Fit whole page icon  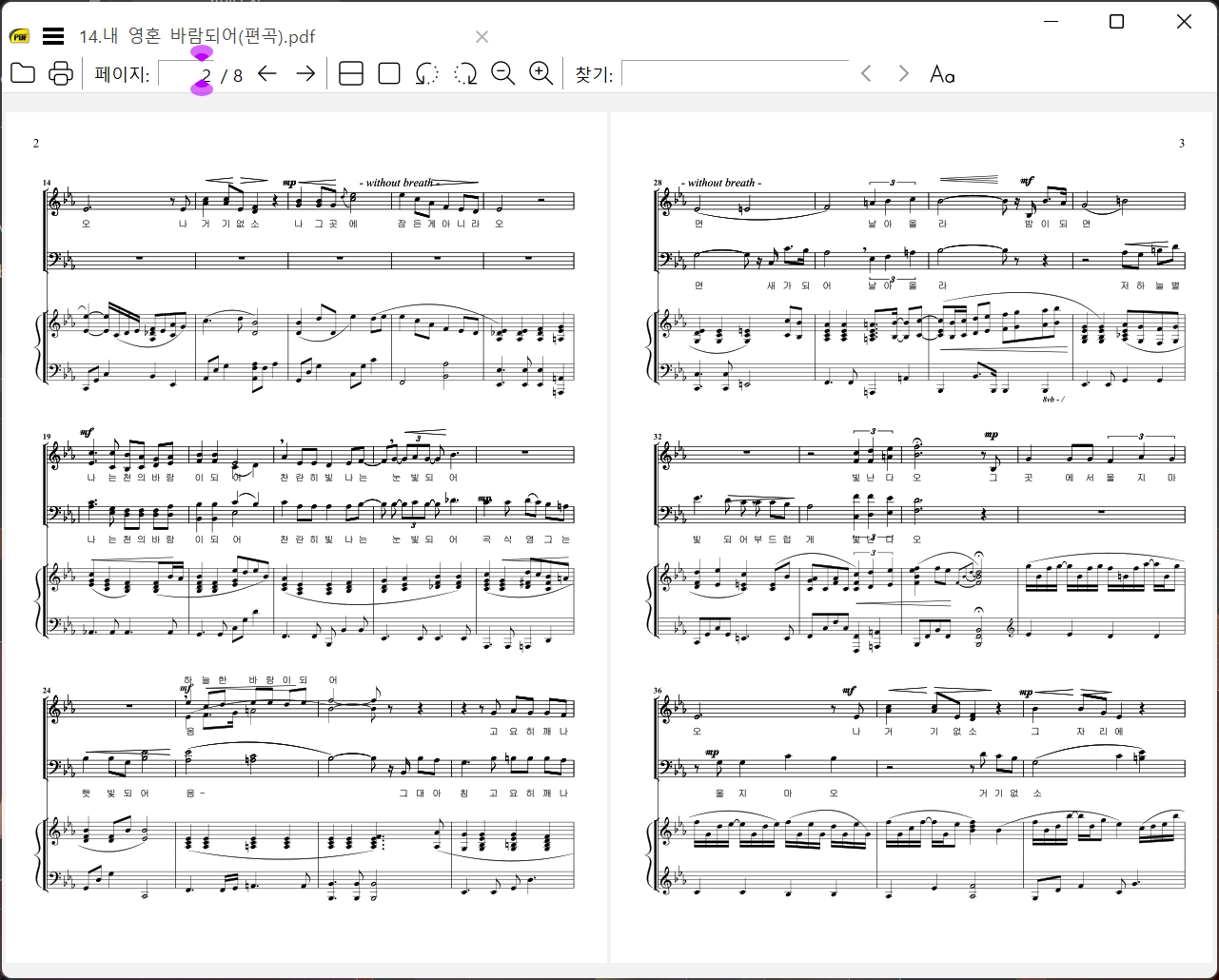point(389,73)
